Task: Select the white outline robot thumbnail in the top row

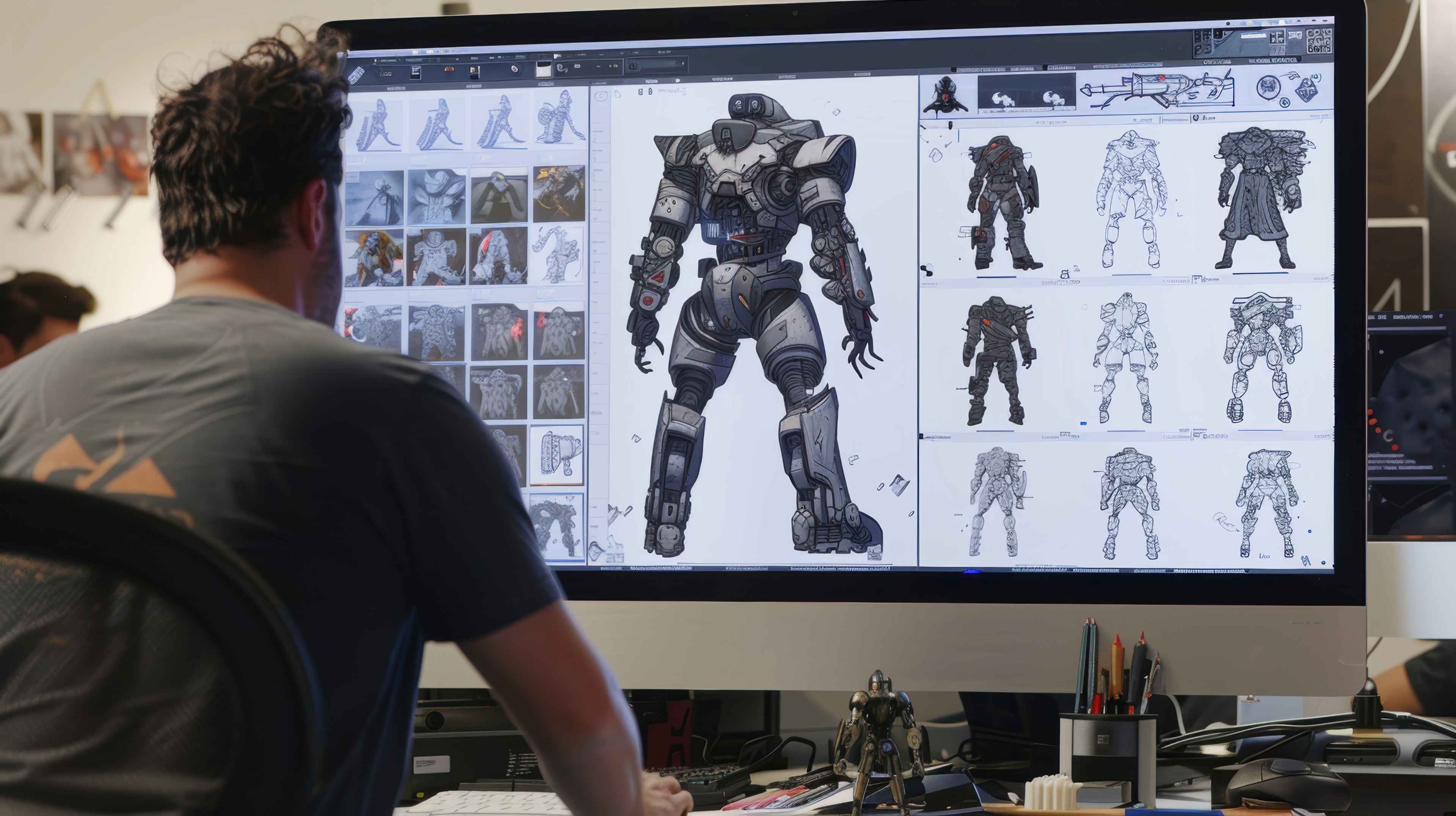Action: pyautogui.click(x=1130, y=198)
